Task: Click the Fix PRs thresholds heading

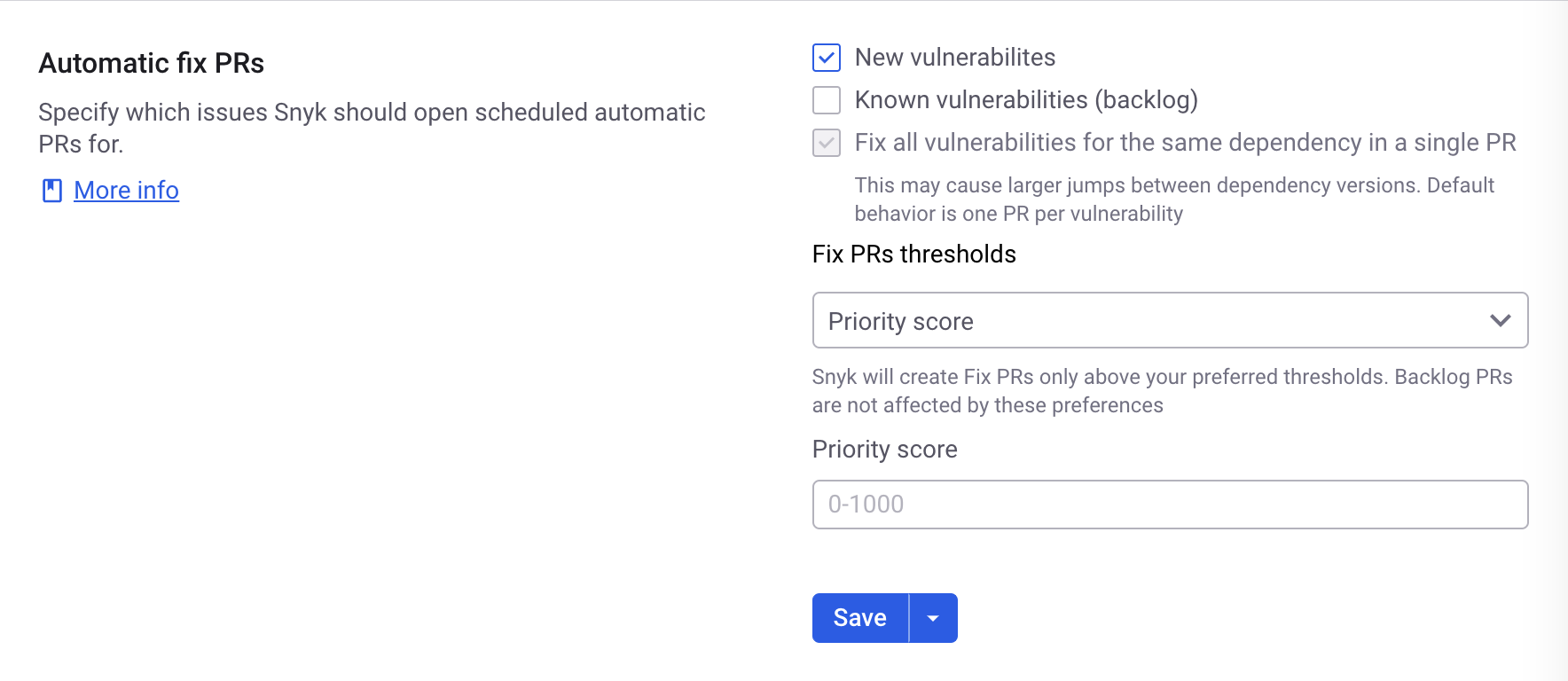Action: pyautogui.click(x=913, y=254)
